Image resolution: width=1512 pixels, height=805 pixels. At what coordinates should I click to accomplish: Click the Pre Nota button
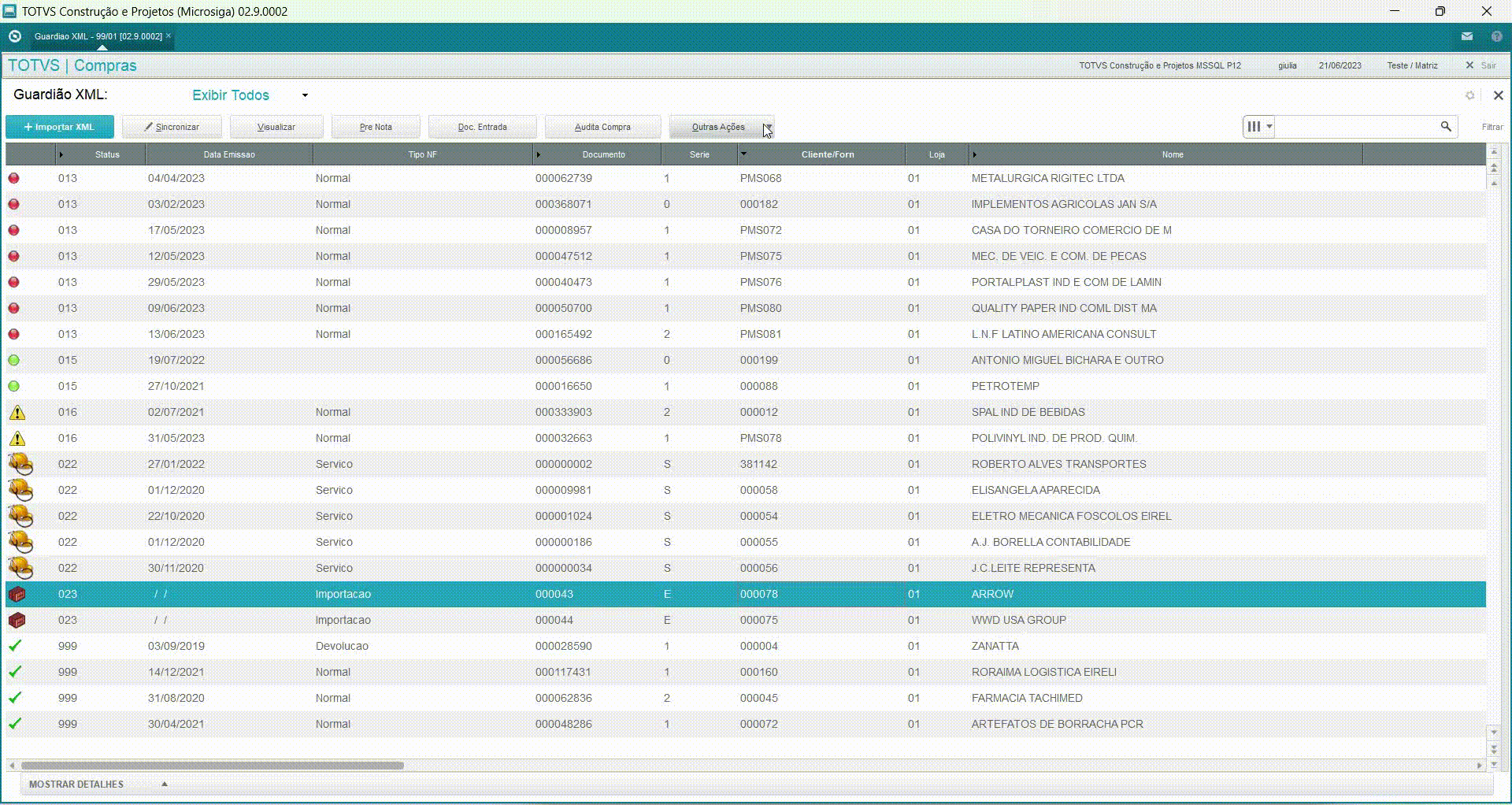[376, 127]
